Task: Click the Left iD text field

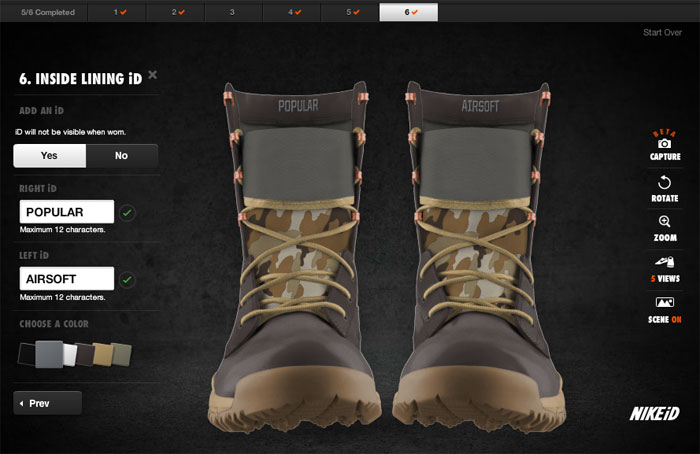Action: pos(66,279)
